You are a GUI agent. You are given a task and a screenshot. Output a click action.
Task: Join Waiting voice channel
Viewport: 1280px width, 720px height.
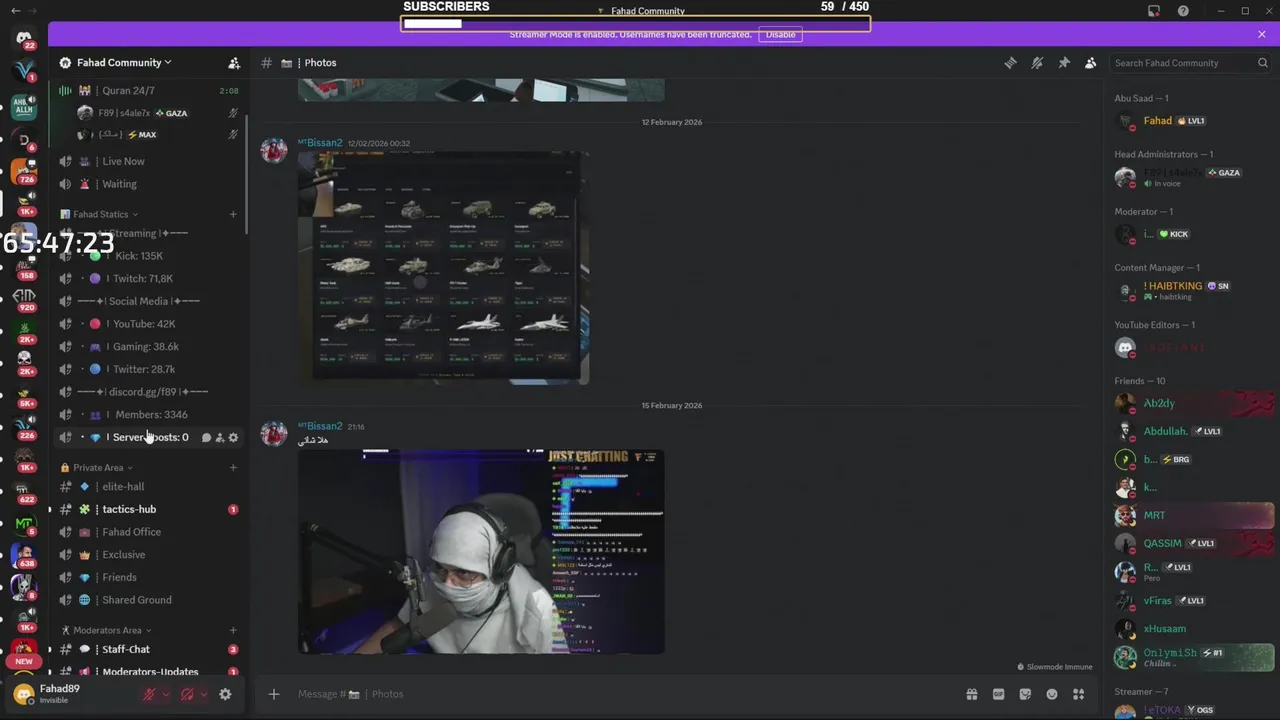click(x=148, y=184)
